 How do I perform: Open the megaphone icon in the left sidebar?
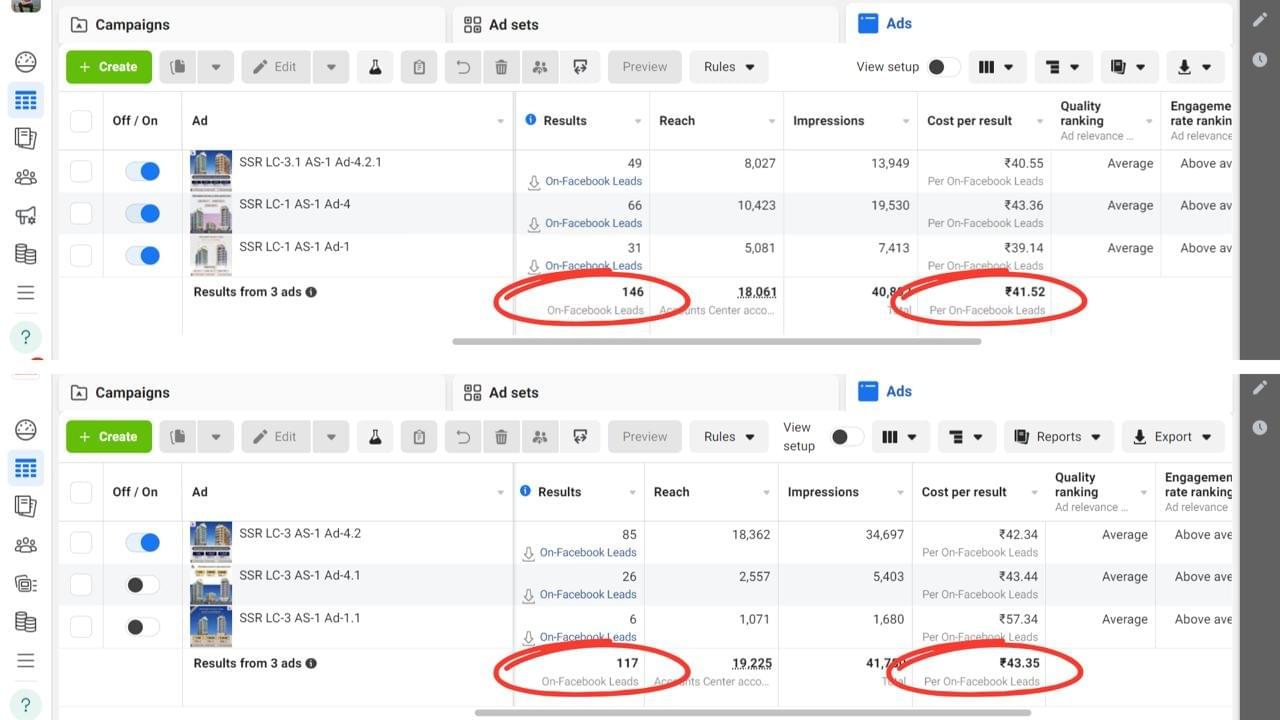tap(26, 216)
